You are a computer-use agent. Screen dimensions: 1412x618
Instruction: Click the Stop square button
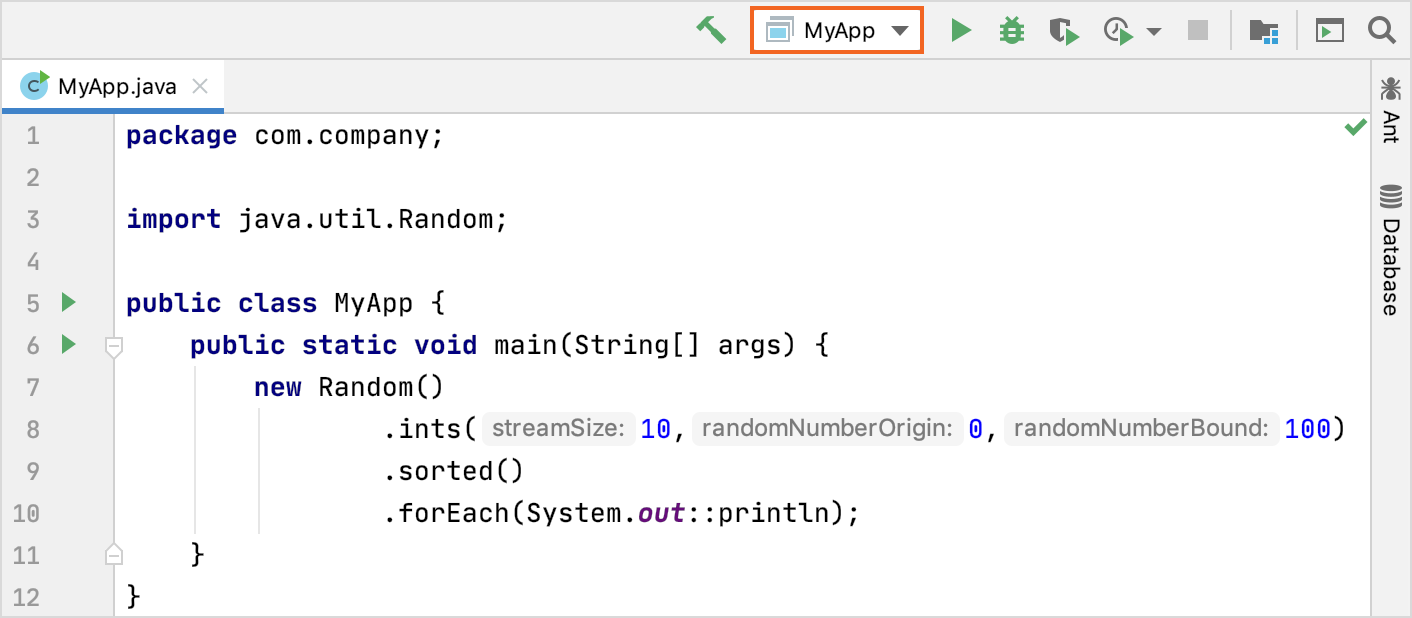tap(1198, 31)
